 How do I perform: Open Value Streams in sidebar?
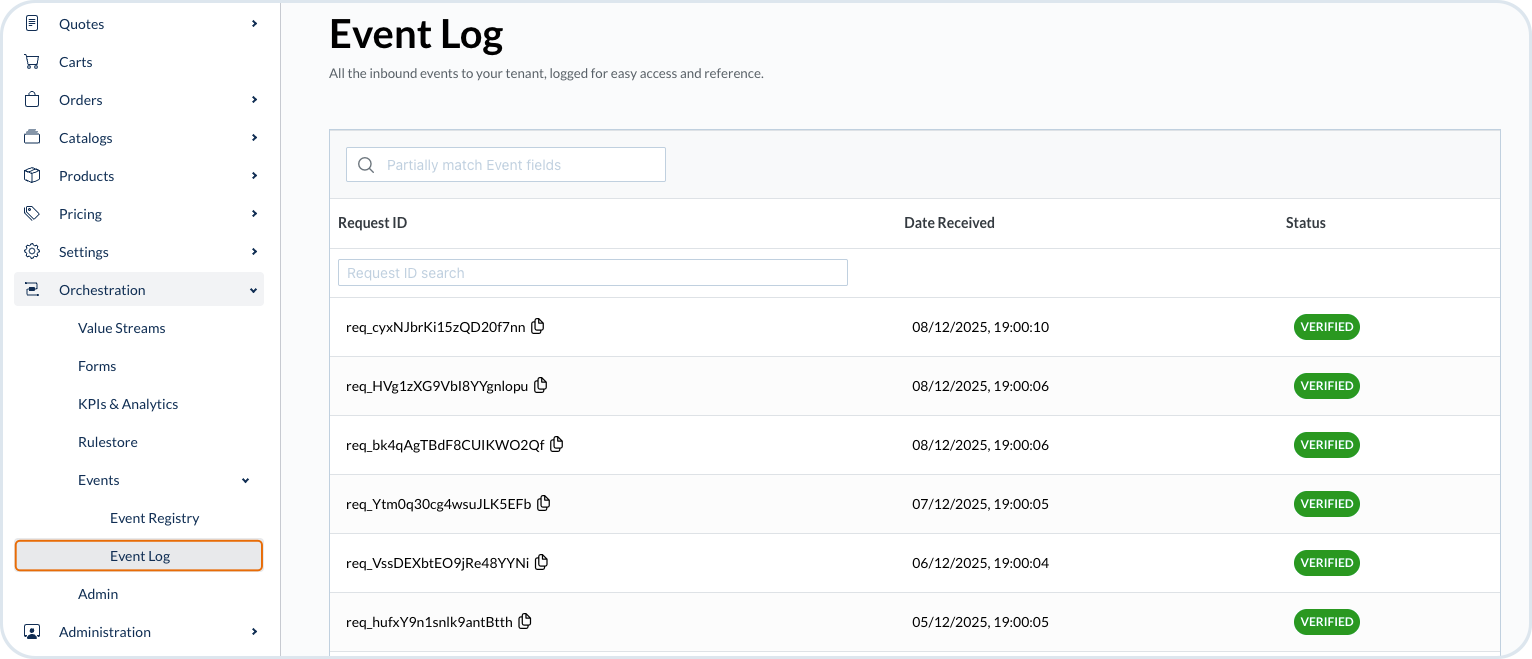coord(121,328)
